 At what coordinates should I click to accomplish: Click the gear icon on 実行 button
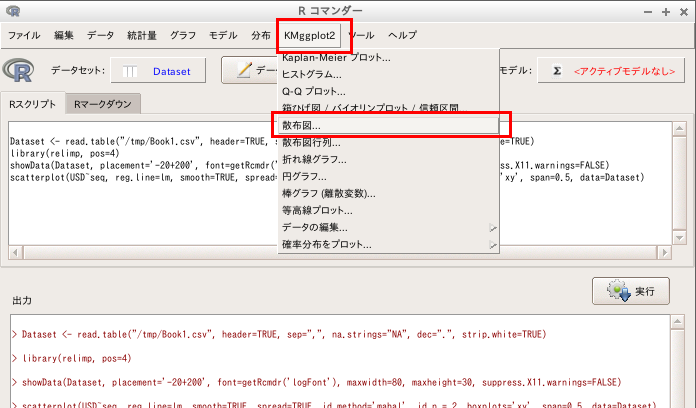(x=619, y=291)
